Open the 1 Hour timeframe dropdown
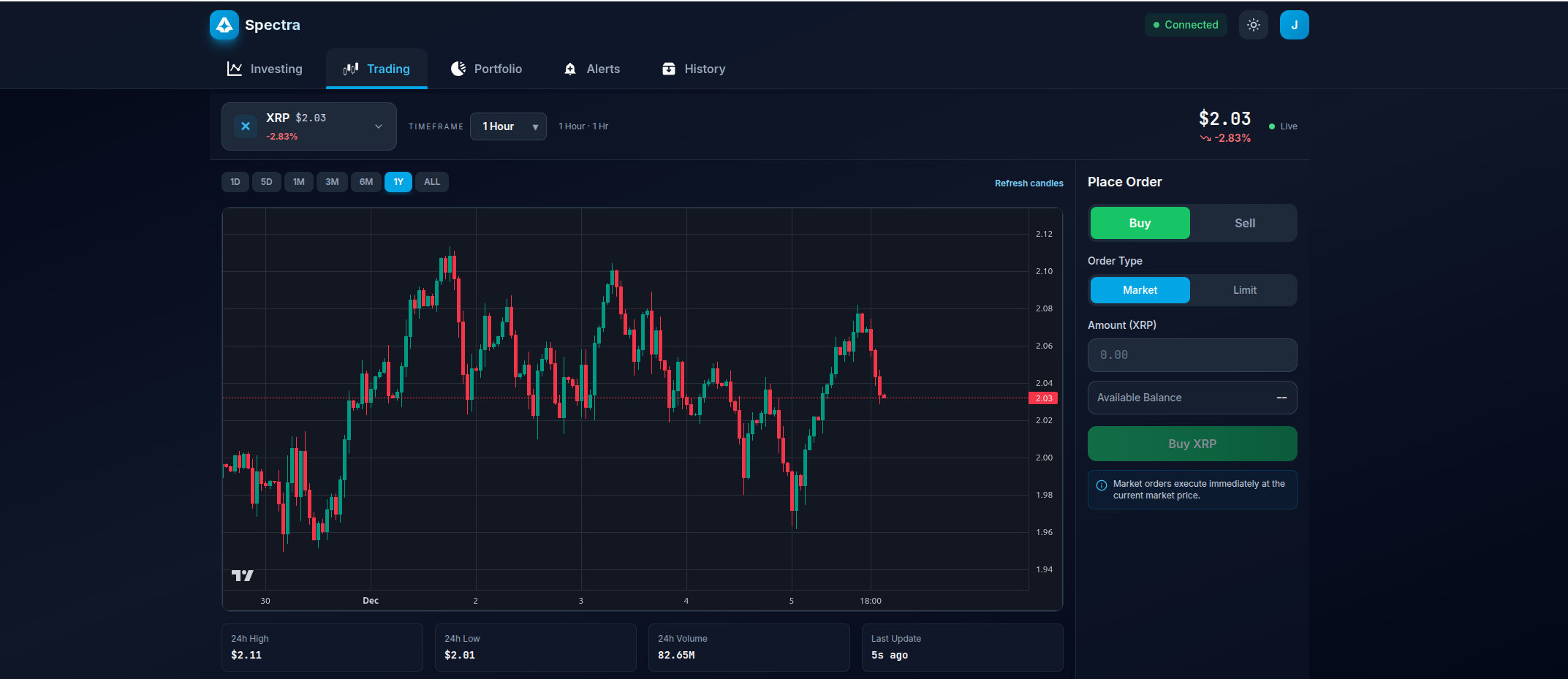The image size is (1568, 679). 508,126
